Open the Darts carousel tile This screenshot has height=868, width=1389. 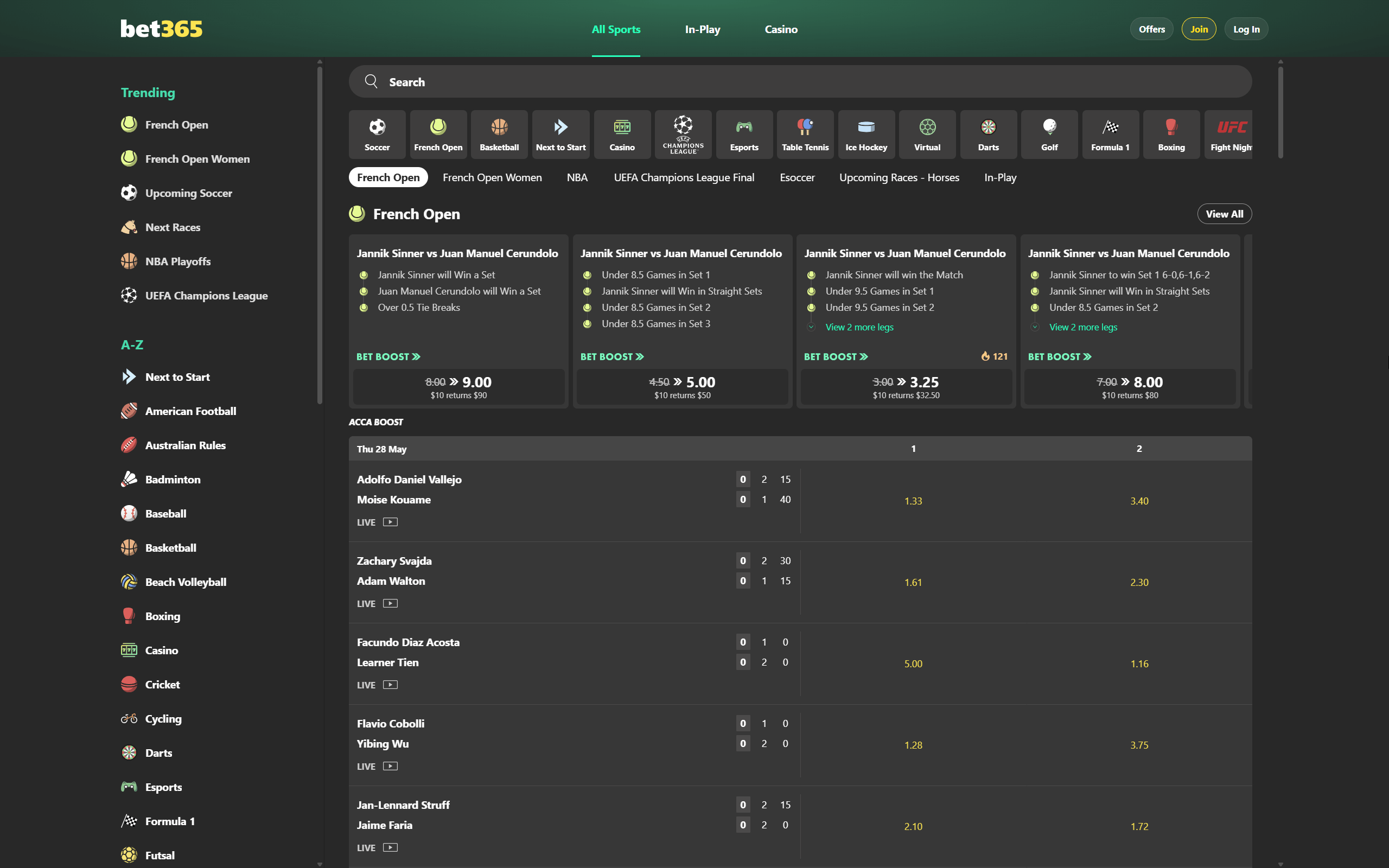tap(989, 135)
